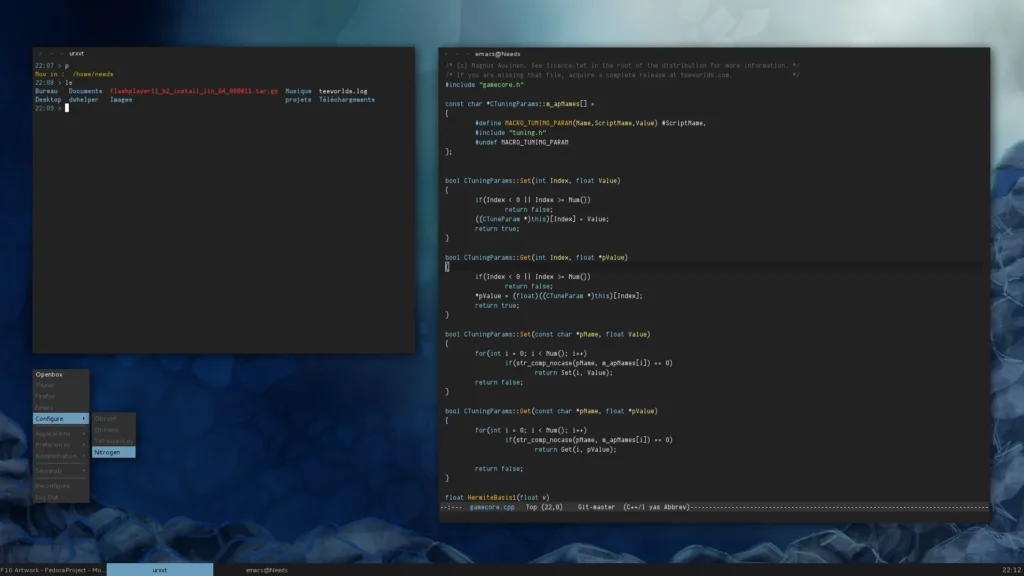Open Obconf from the Configure submenu
Viewport: 1024px width, 576px height.
[106, 418]
